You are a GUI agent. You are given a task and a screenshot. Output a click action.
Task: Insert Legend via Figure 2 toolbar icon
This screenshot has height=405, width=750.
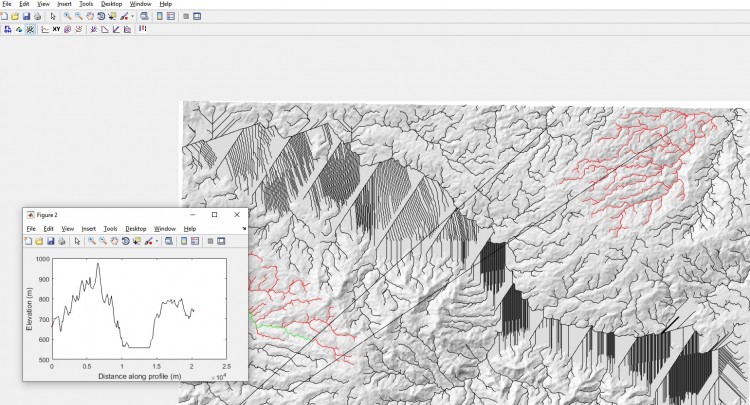click(195, 241)
